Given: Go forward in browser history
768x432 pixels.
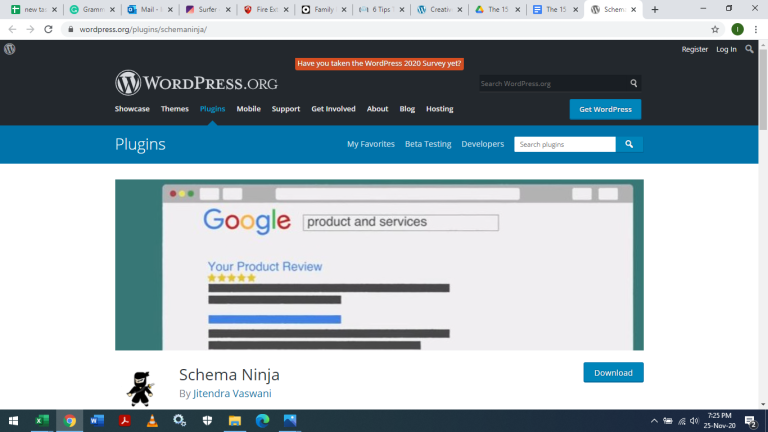Looking at the screenshot, I should [30, 29].
